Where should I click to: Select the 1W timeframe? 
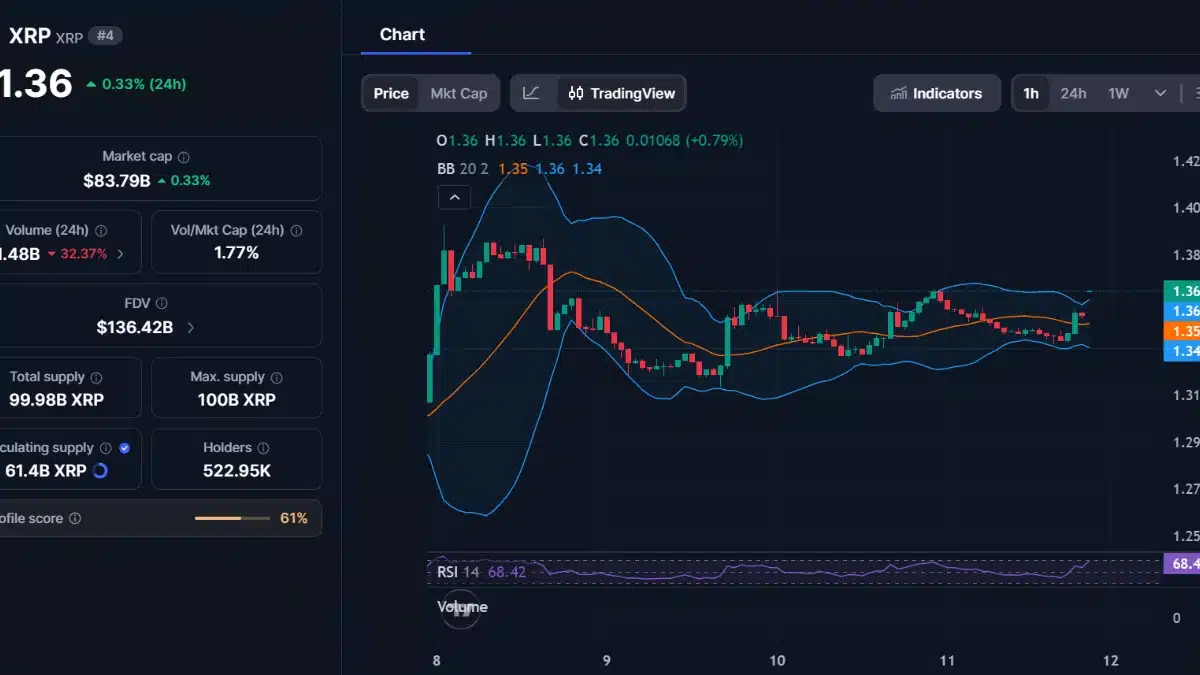click(1117, 93)
